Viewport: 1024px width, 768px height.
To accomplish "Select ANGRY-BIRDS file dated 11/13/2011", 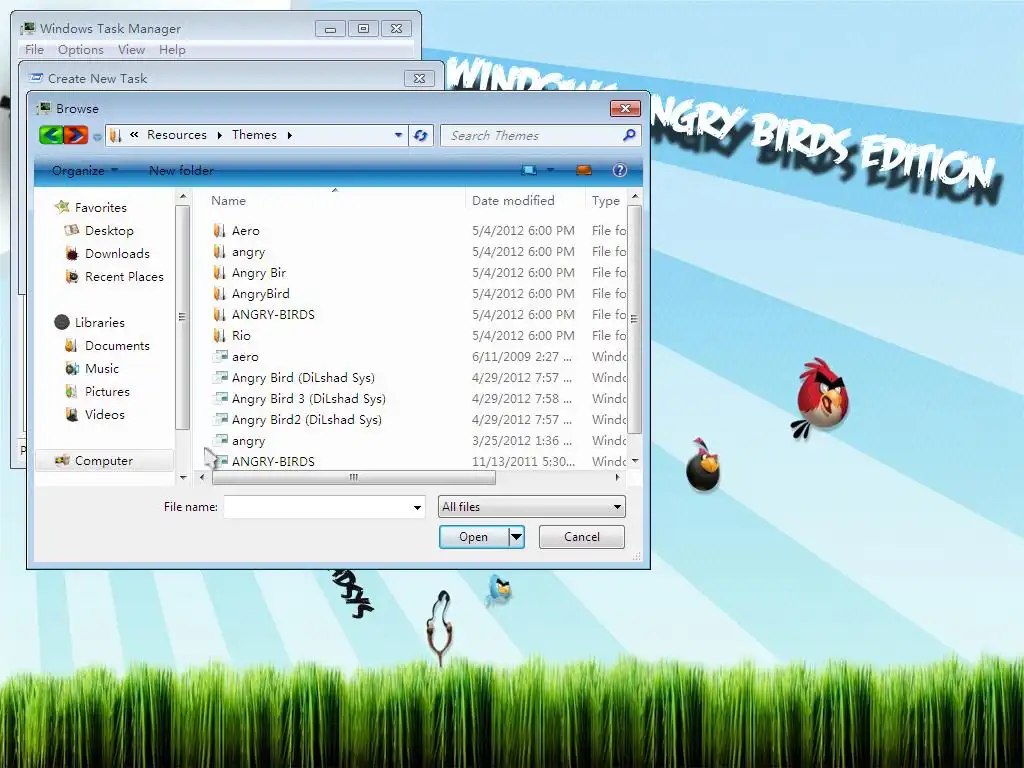I will tap(273, 462).
